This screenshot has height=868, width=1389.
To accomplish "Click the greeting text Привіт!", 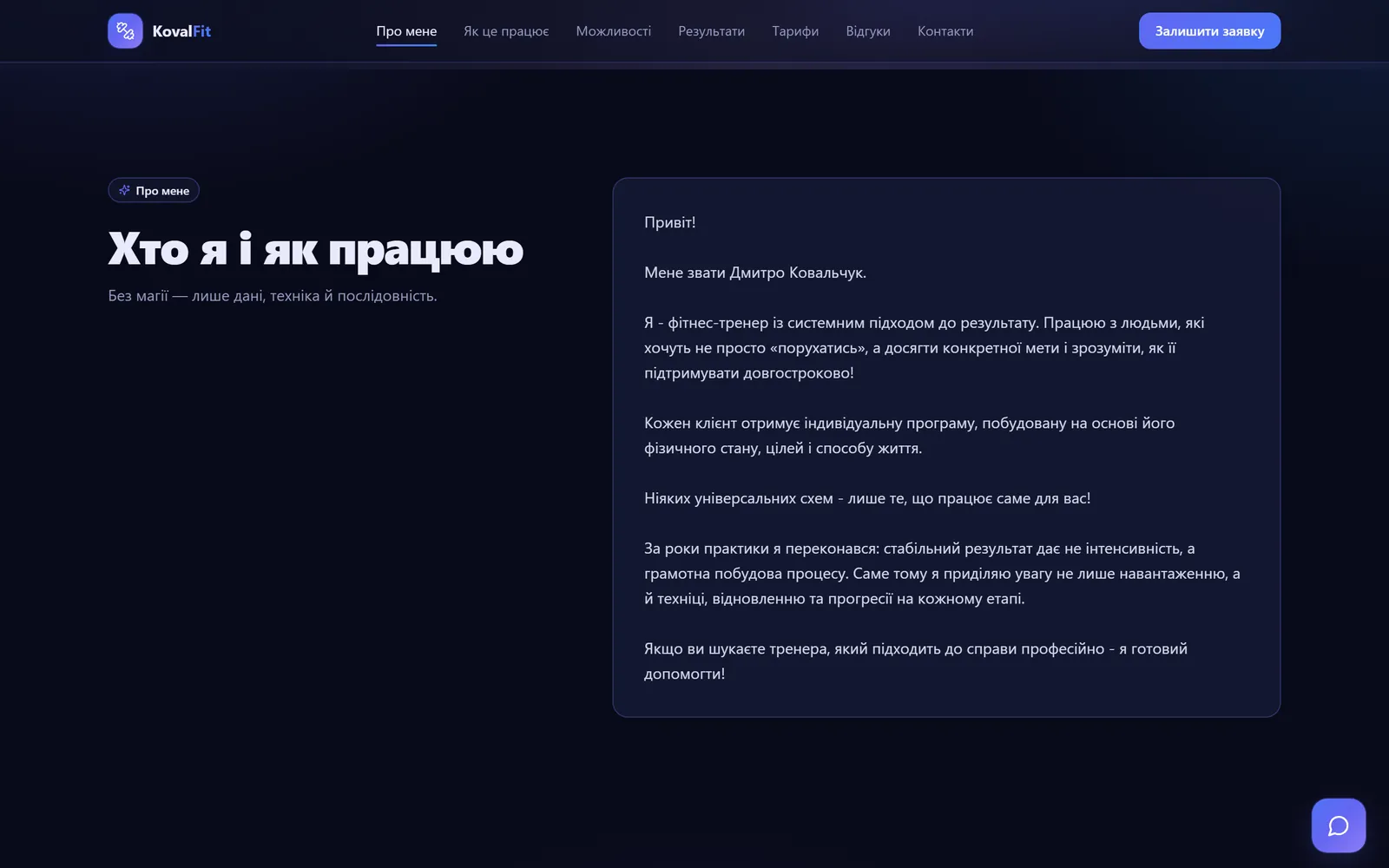I will coord(670,222).
